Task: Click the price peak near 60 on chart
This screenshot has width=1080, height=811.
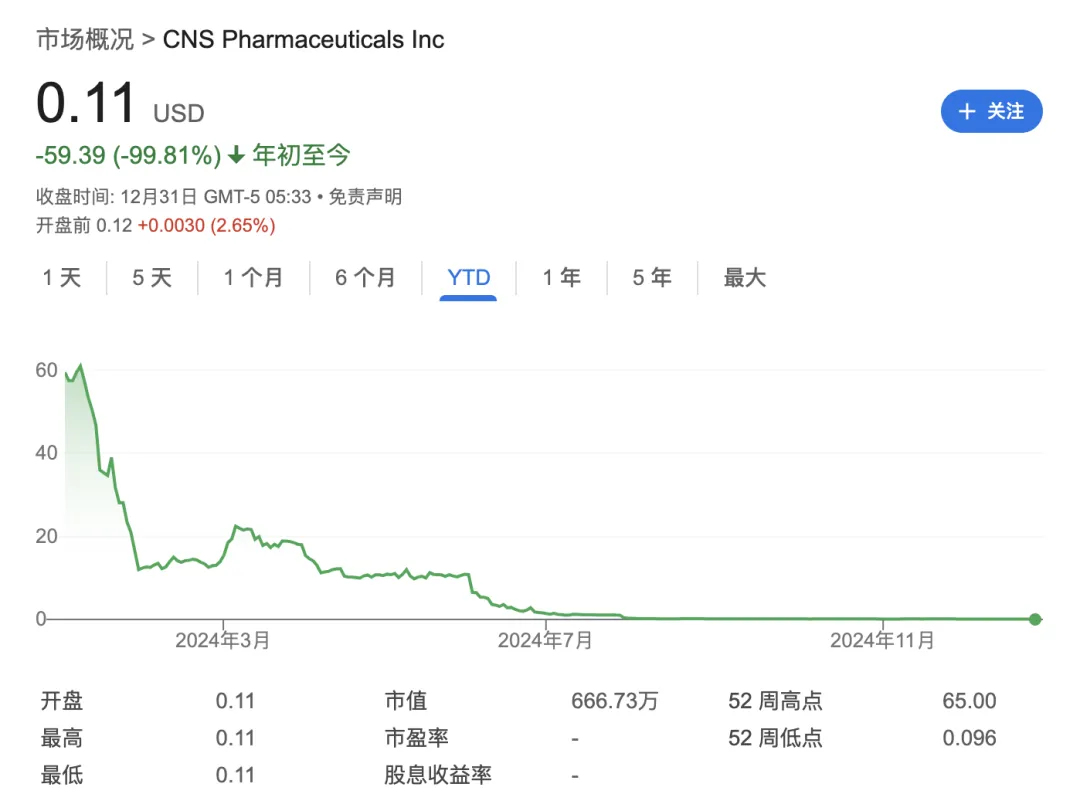Action: 81,366
